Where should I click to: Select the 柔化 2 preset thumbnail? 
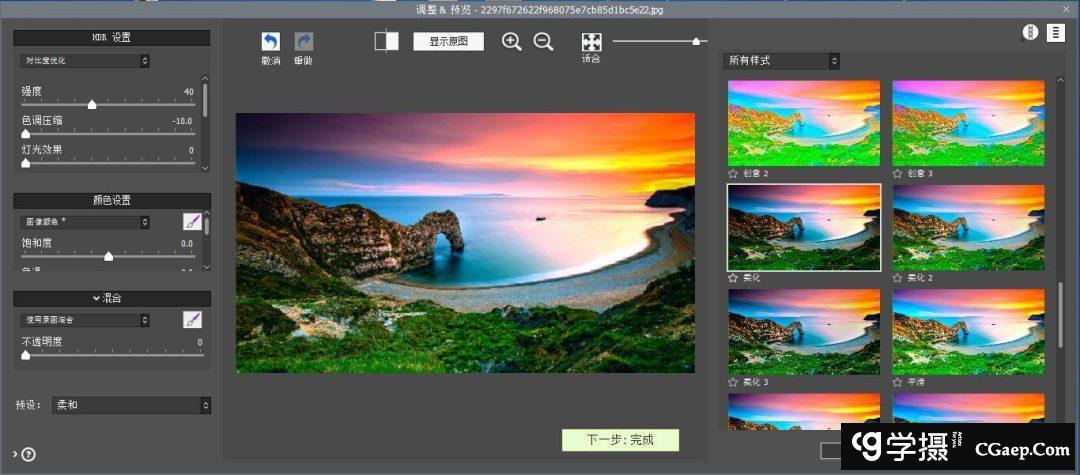point(968,227)
